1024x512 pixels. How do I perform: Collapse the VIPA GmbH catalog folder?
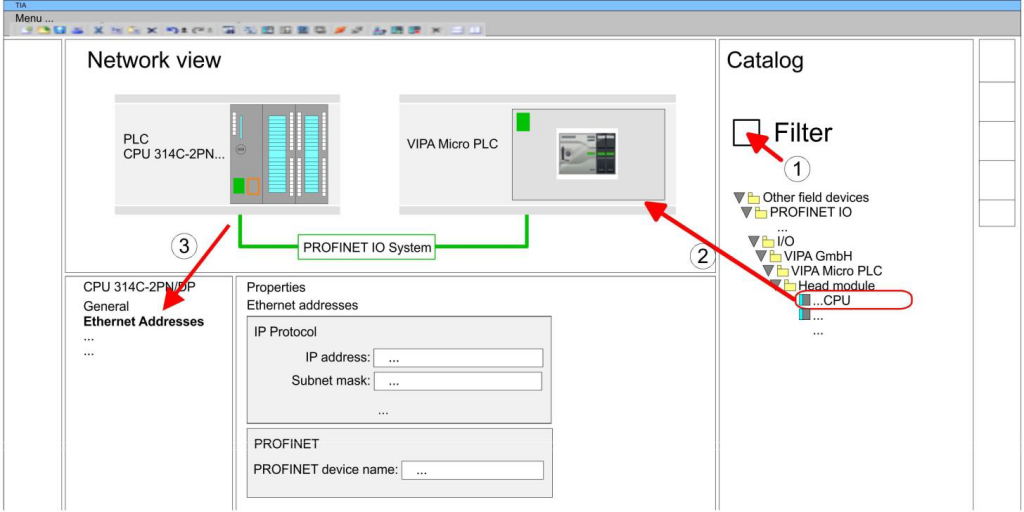tap(760, 256)
